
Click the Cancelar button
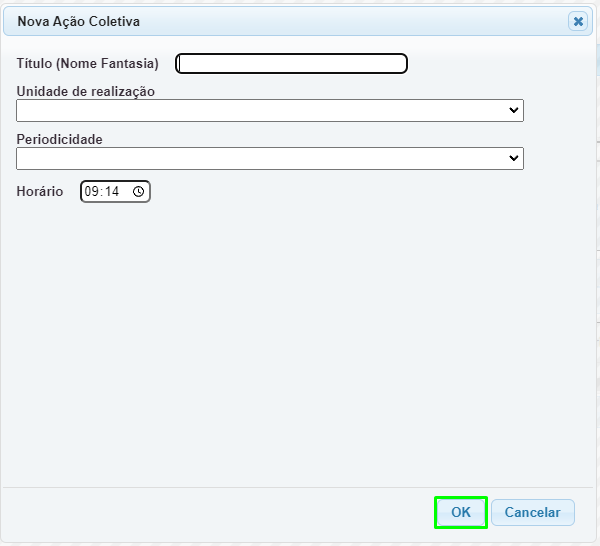(x=533, y=512)
